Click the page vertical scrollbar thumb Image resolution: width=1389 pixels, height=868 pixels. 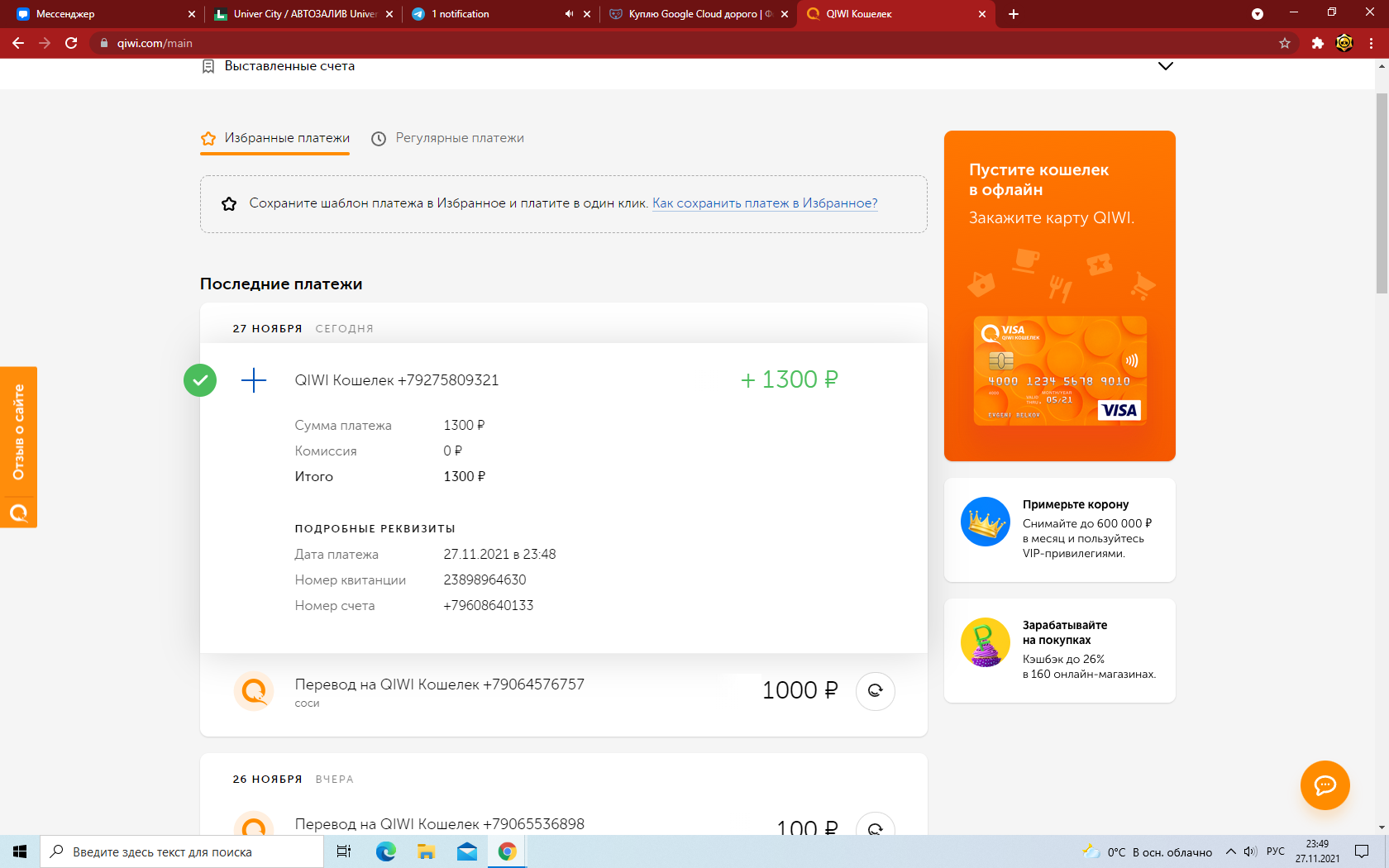click(1382, 193)
